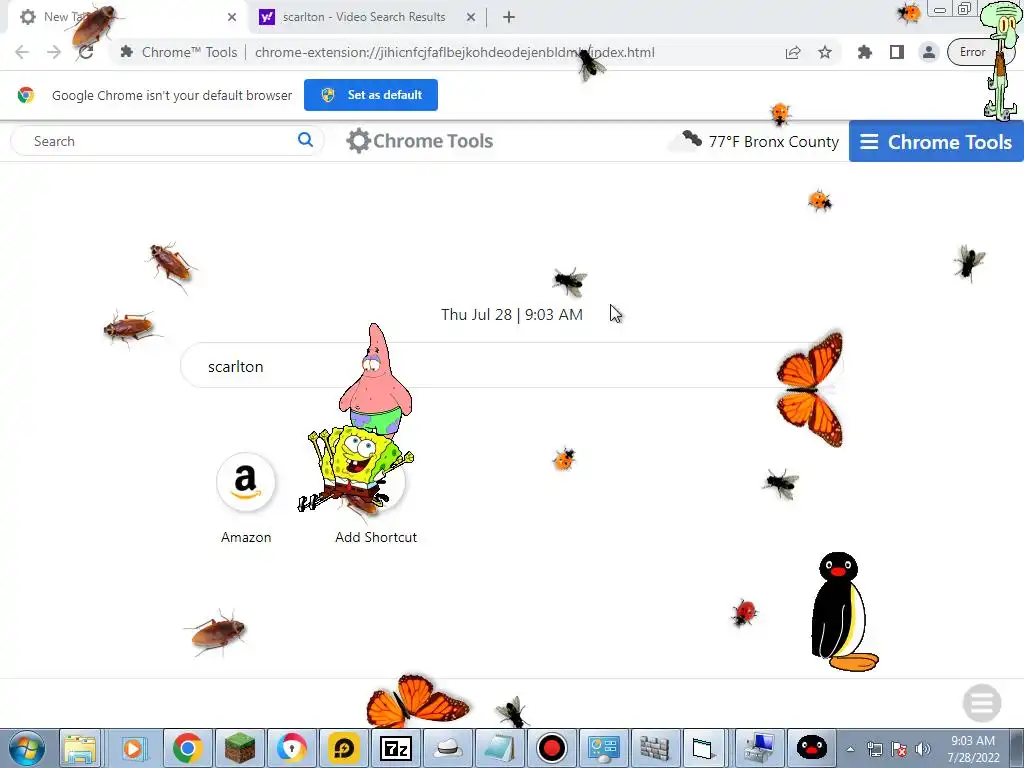The width and height of the screenshot is (1024, 768).
Task: Switch to scarlton Video Search Results tab
Action: (x=364, y=17)
